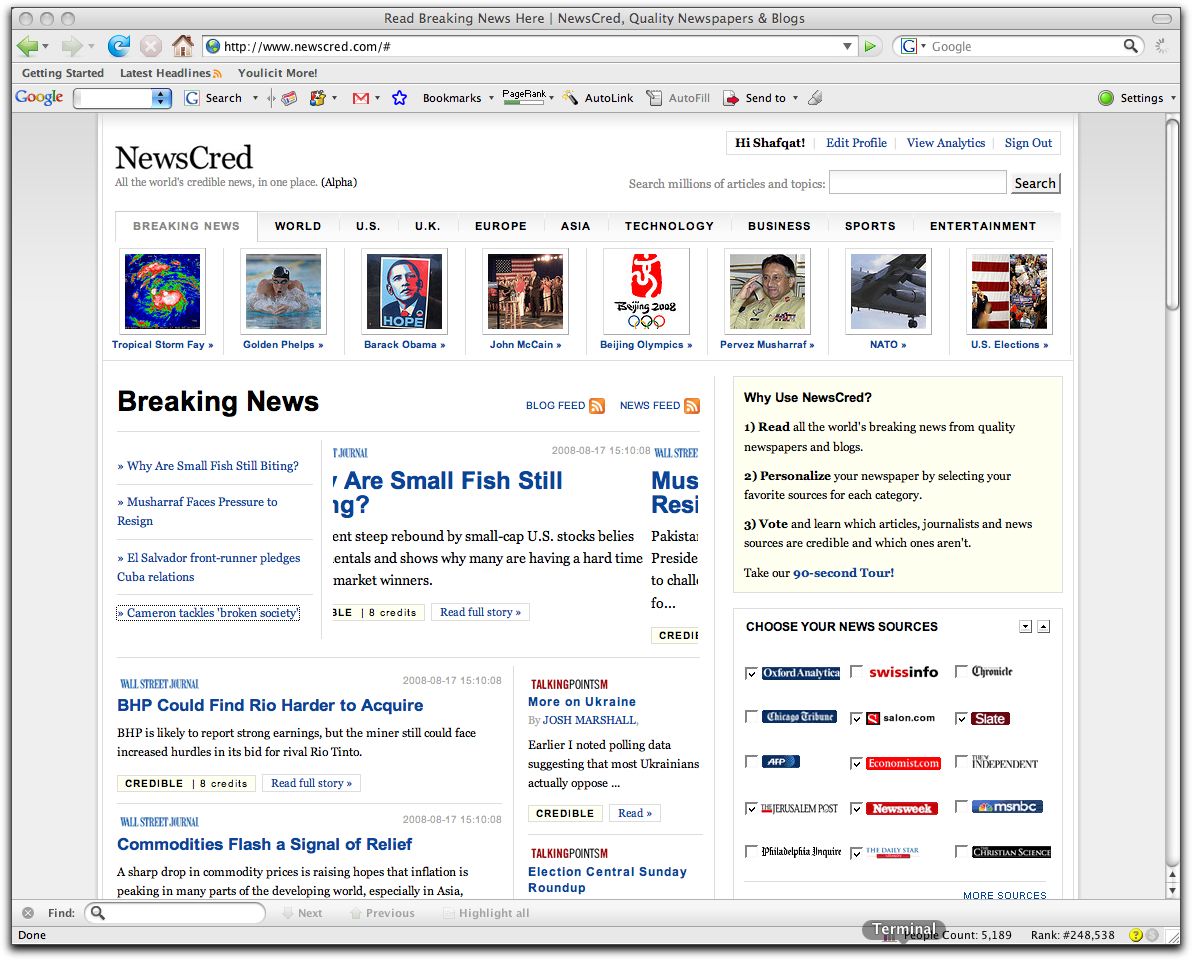Image resolution: width=1192 pixels, height=960 pixels.
Task: Click the magnifier in the Google search box
Action: coord(1130,46)
